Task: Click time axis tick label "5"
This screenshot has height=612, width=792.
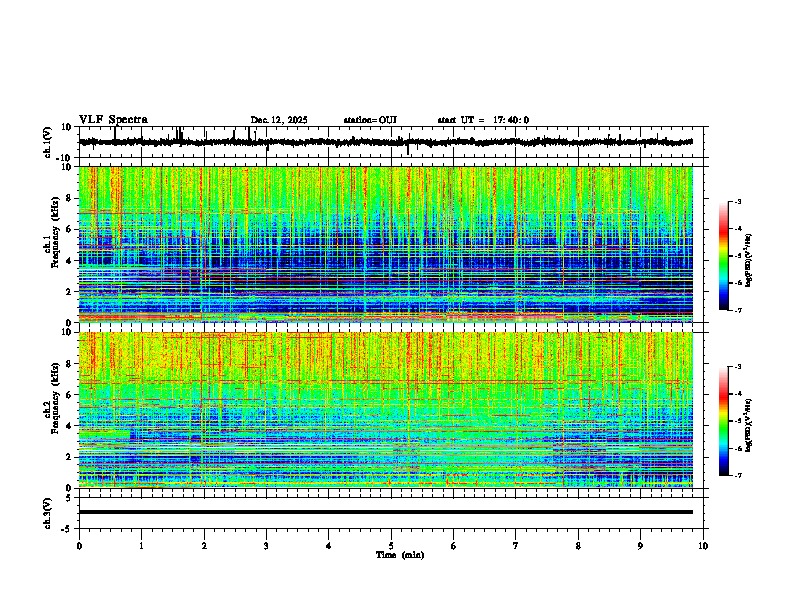Action: [391, 546]
